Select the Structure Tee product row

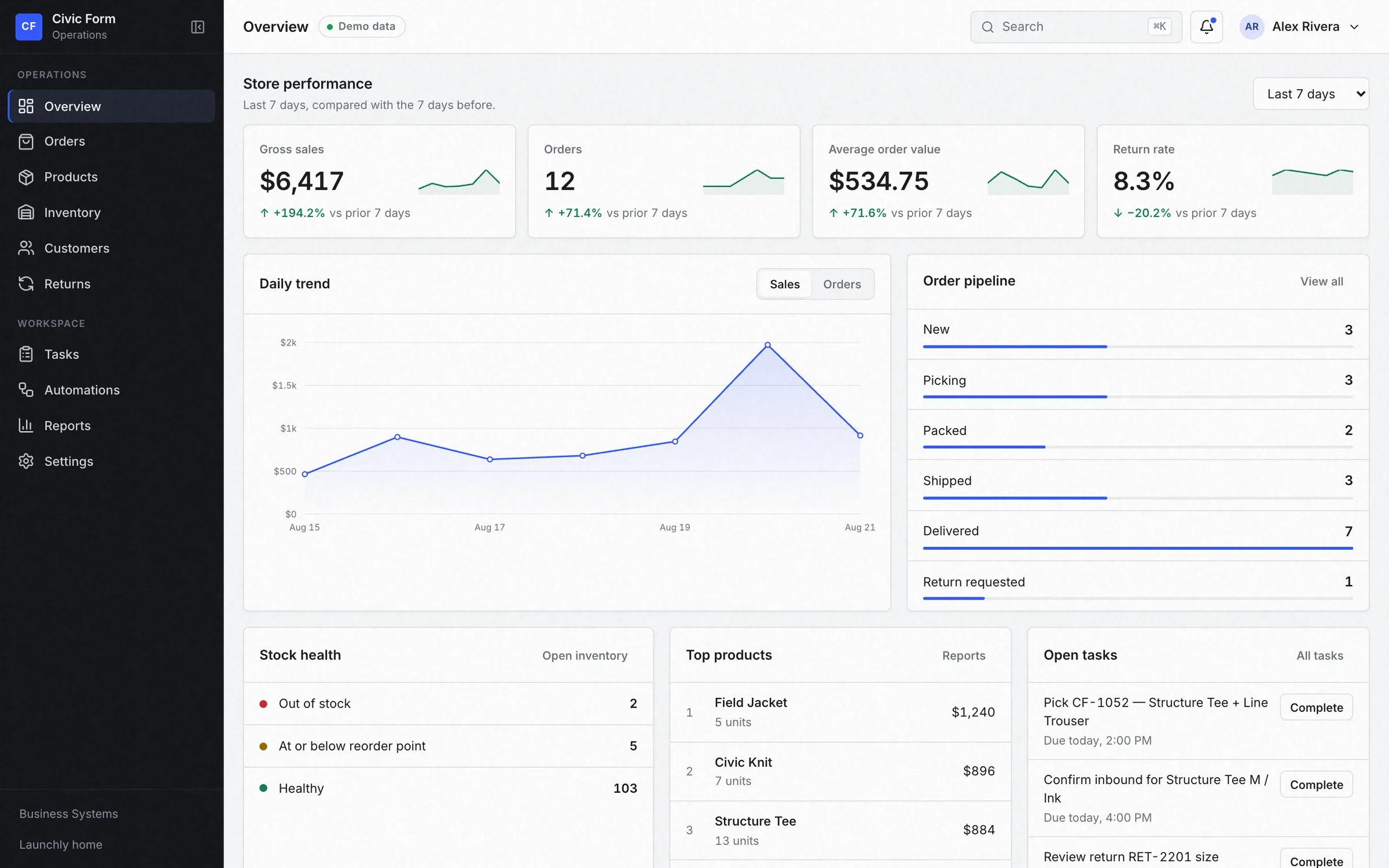point(840,830)
